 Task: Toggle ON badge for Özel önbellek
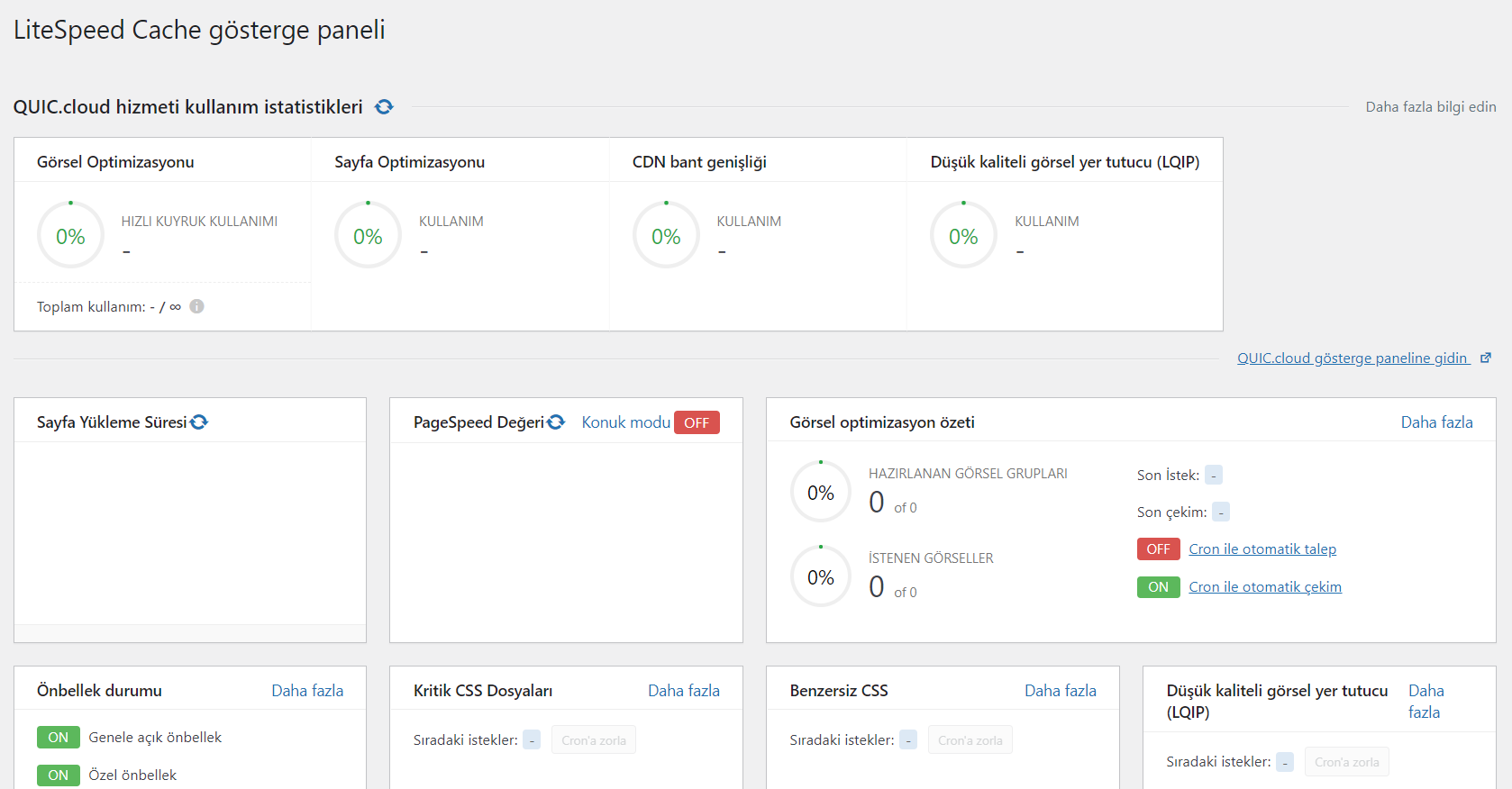pos(59,775)
